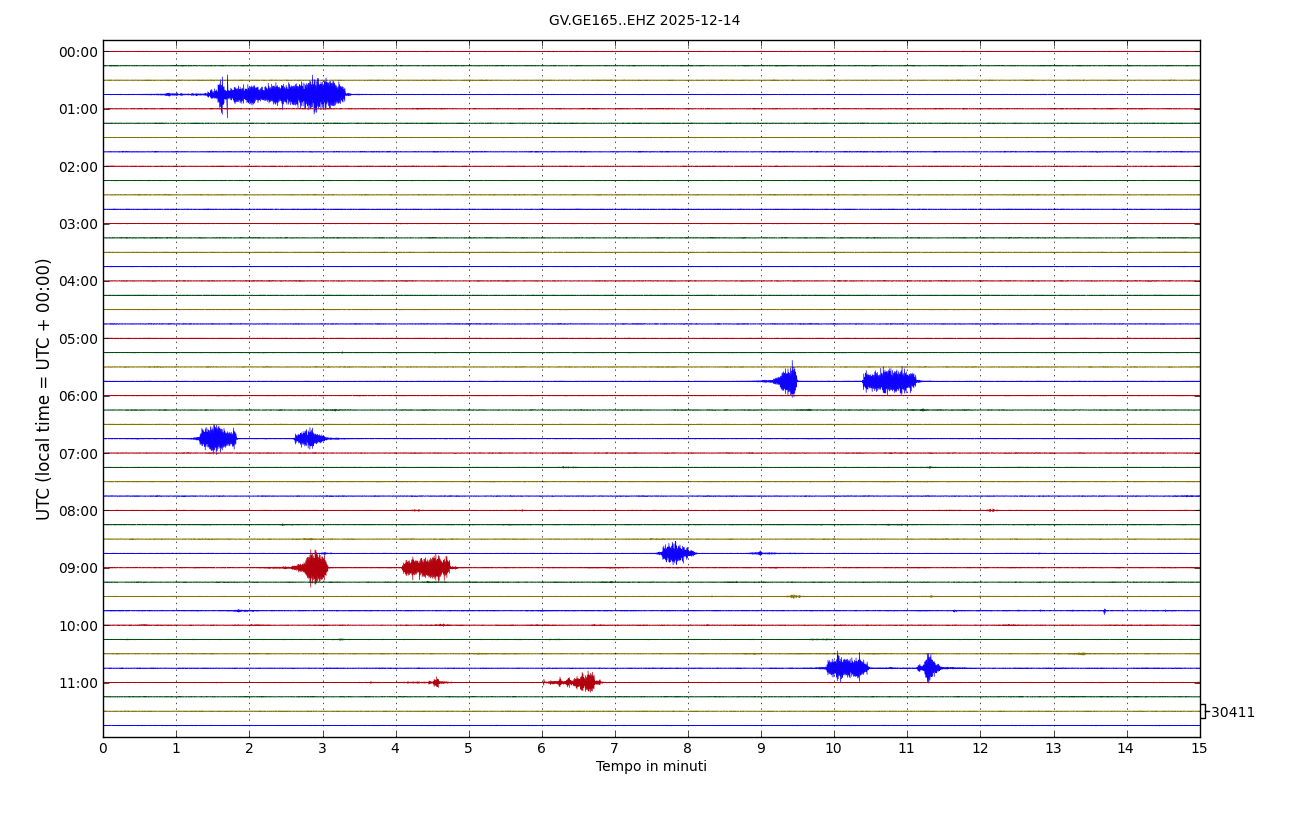Click the vertical UTC local time axis label
The width and height of the screenshot is (1290, 819).
[x=44, y=389]
